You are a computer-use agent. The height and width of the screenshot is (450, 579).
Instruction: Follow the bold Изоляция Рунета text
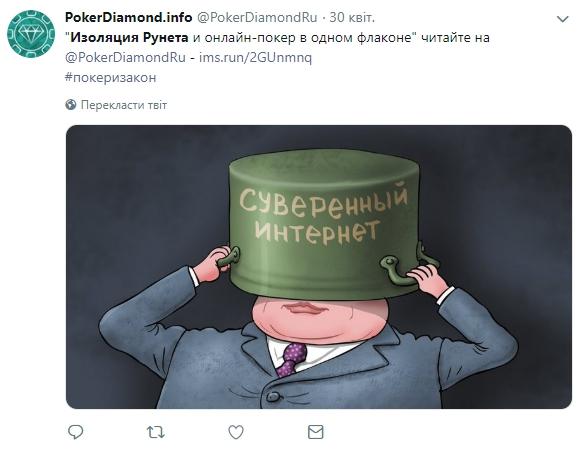129,37
